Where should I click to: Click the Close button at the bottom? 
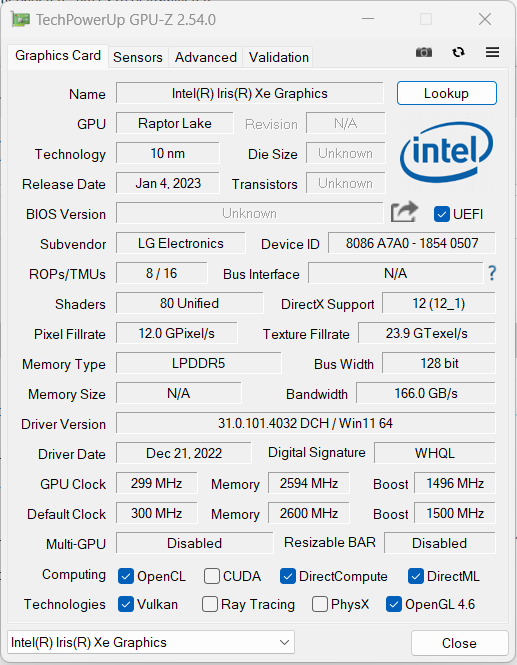459,643
